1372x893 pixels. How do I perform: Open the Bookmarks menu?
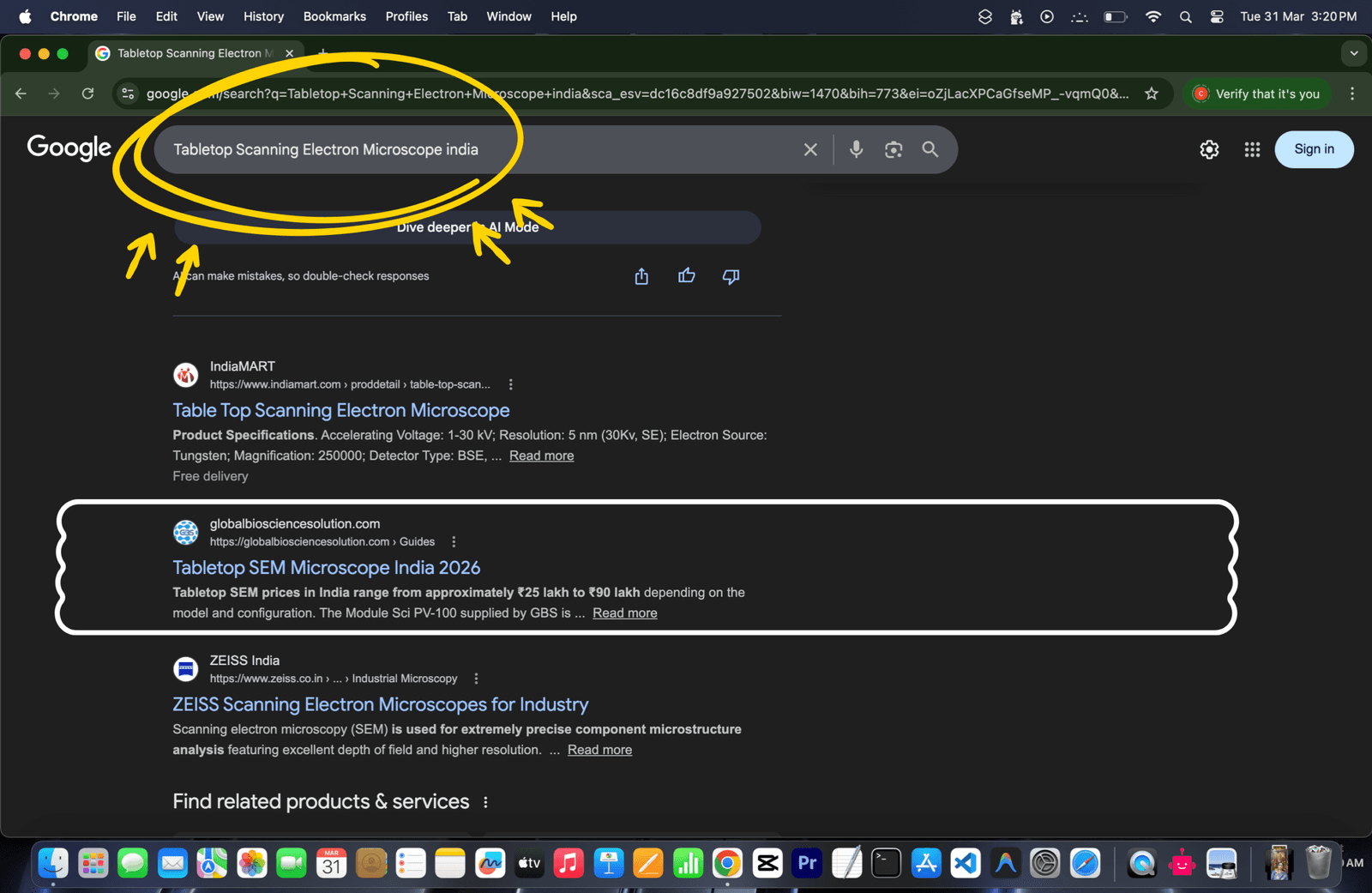pos(334,16)
